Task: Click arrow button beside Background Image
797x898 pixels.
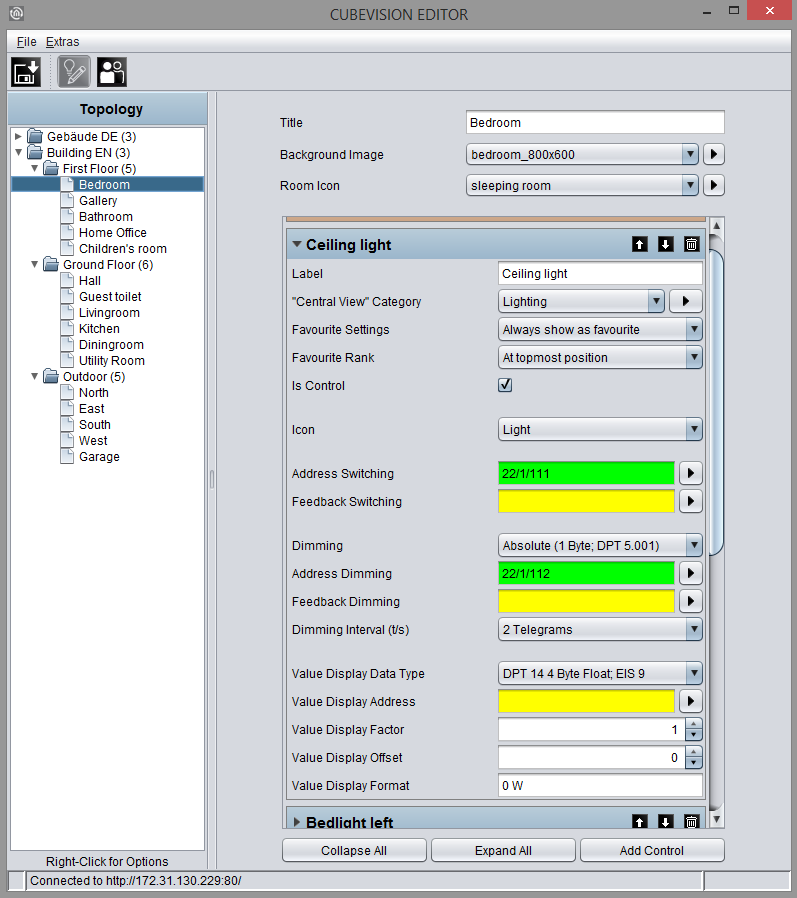Action: [713, 154]
